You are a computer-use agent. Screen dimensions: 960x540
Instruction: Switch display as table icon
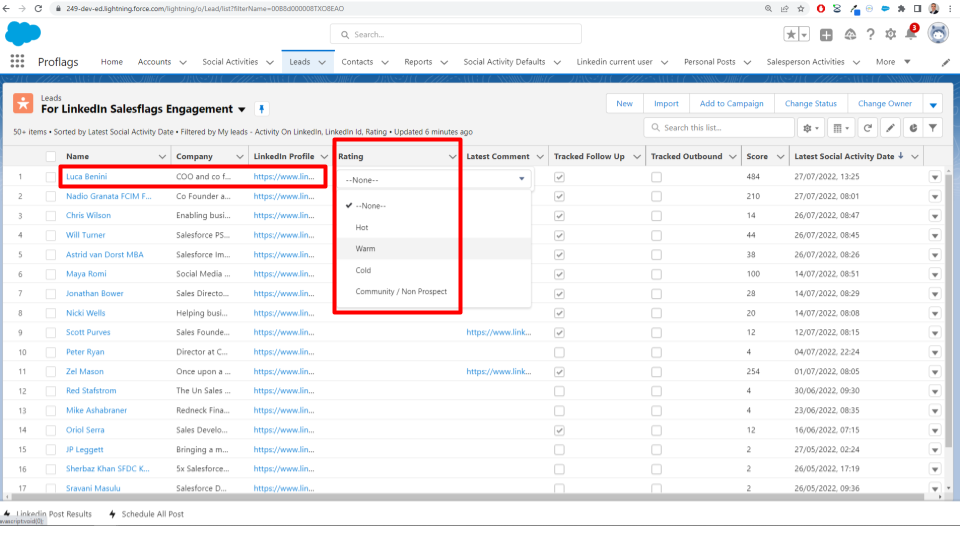[x=841, y=128]
